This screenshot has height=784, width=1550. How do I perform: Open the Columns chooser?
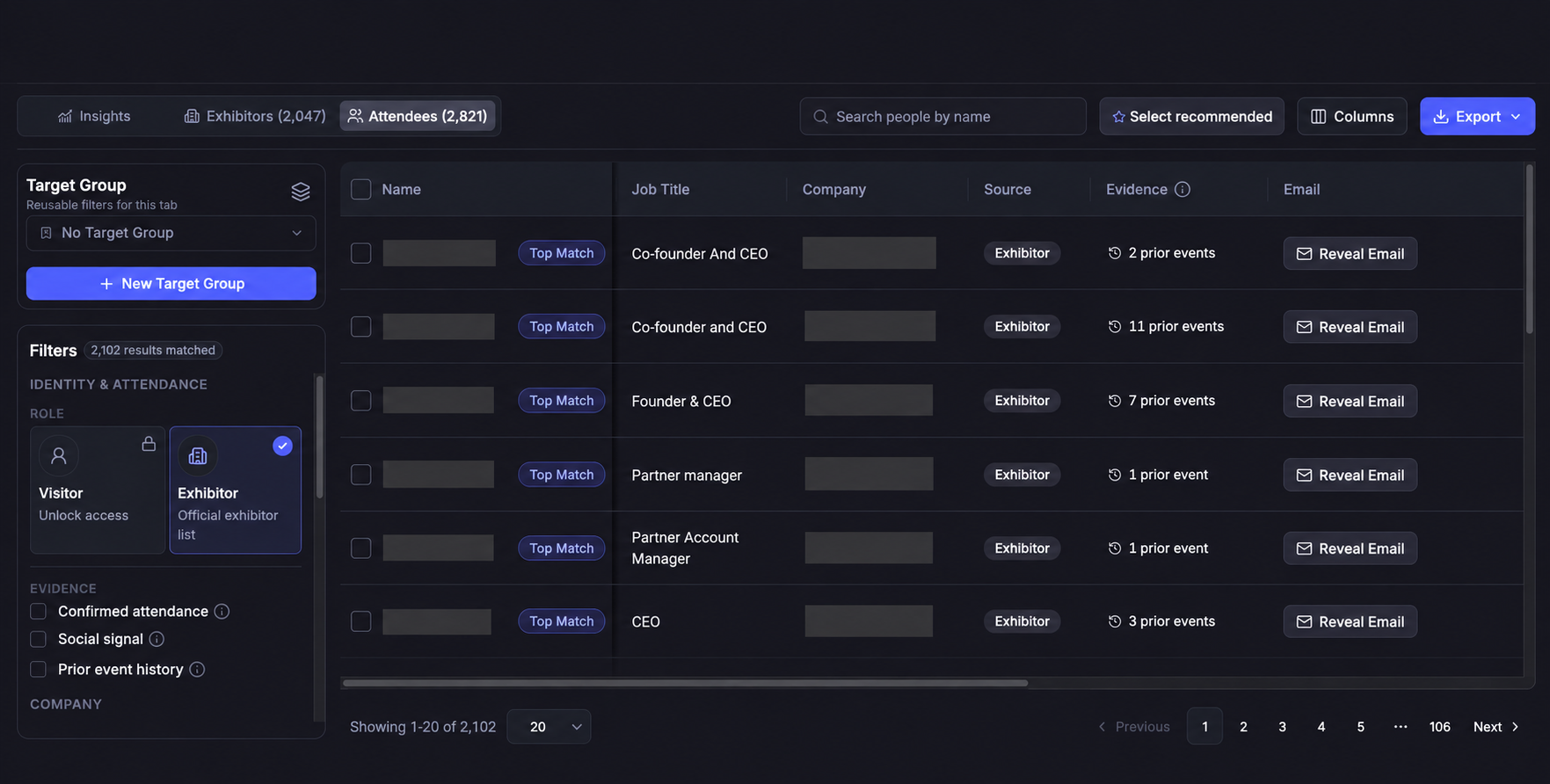point(1351,117)
